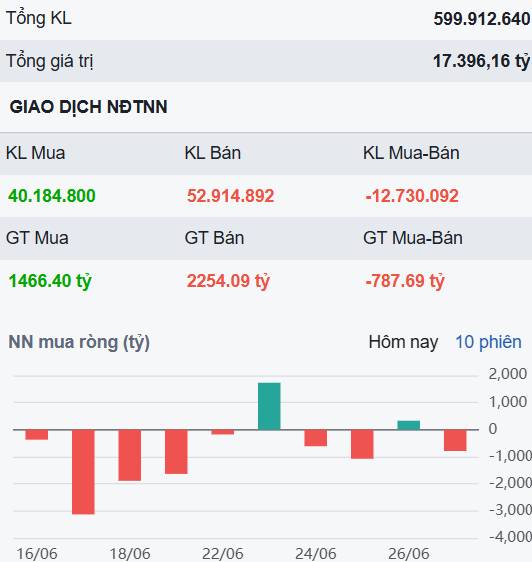
Task: Click the KL Mua column header
Action: pyautogui.click(x=35, y=153)
